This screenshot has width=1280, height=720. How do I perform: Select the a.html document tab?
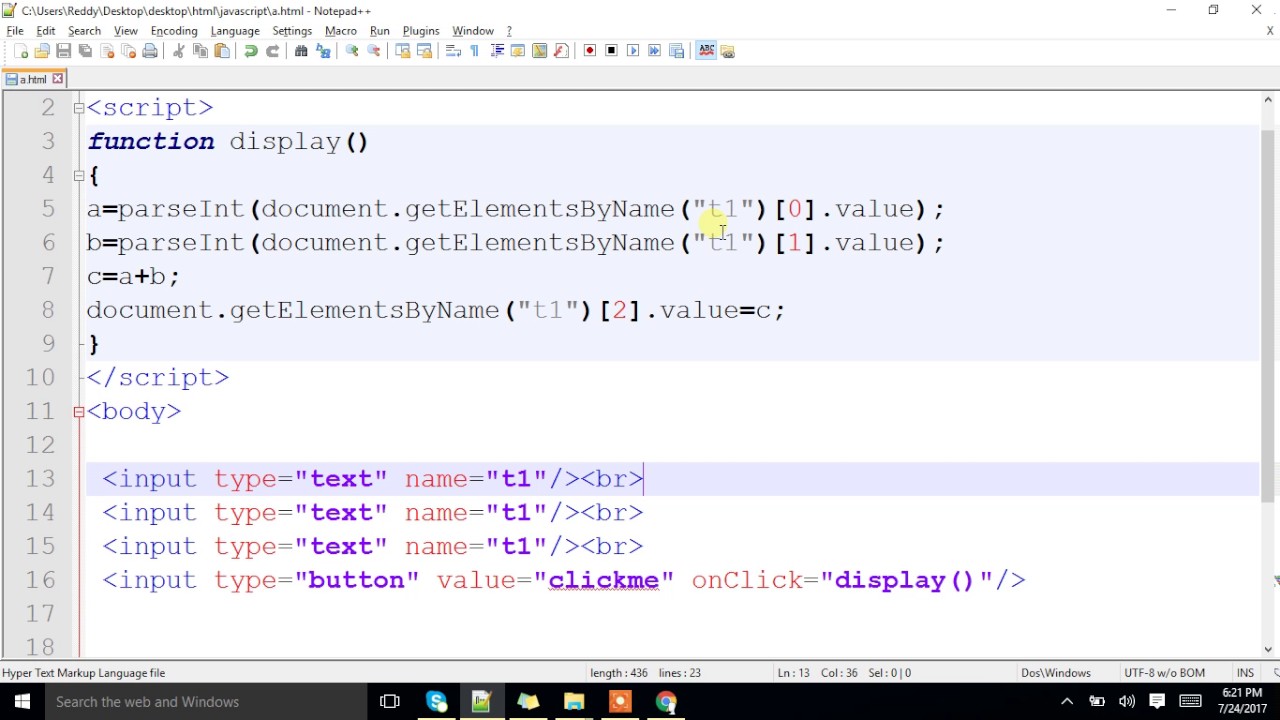click(33, 79)
